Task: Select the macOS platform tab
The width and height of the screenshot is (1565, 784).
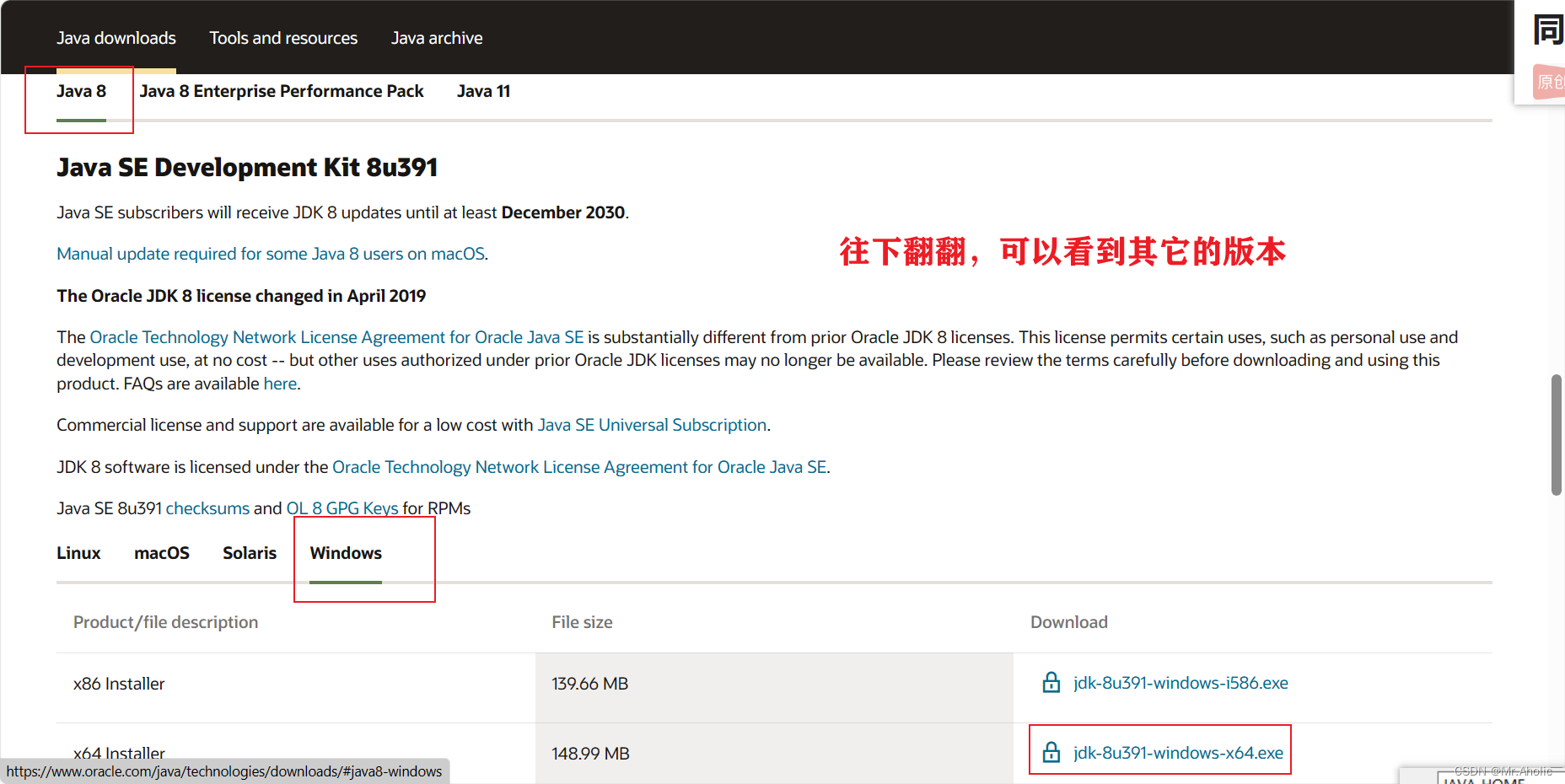Action: click(x=161, y=553)
